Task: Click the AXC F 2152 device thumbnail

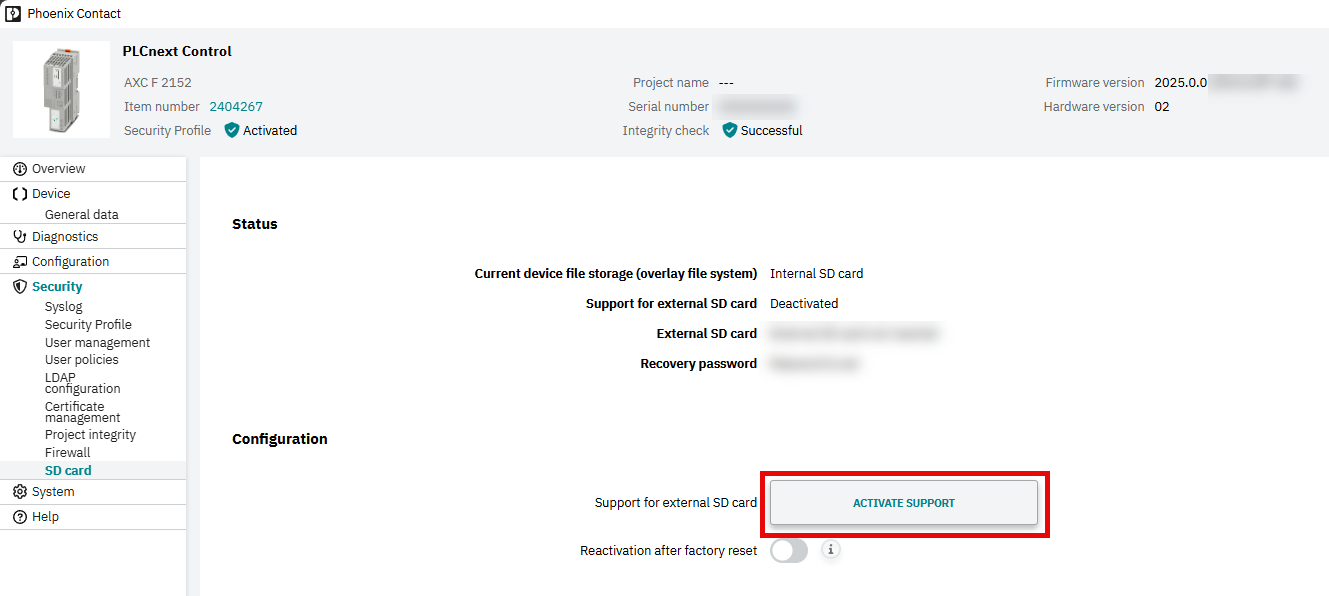Action: tap(61, 89)
